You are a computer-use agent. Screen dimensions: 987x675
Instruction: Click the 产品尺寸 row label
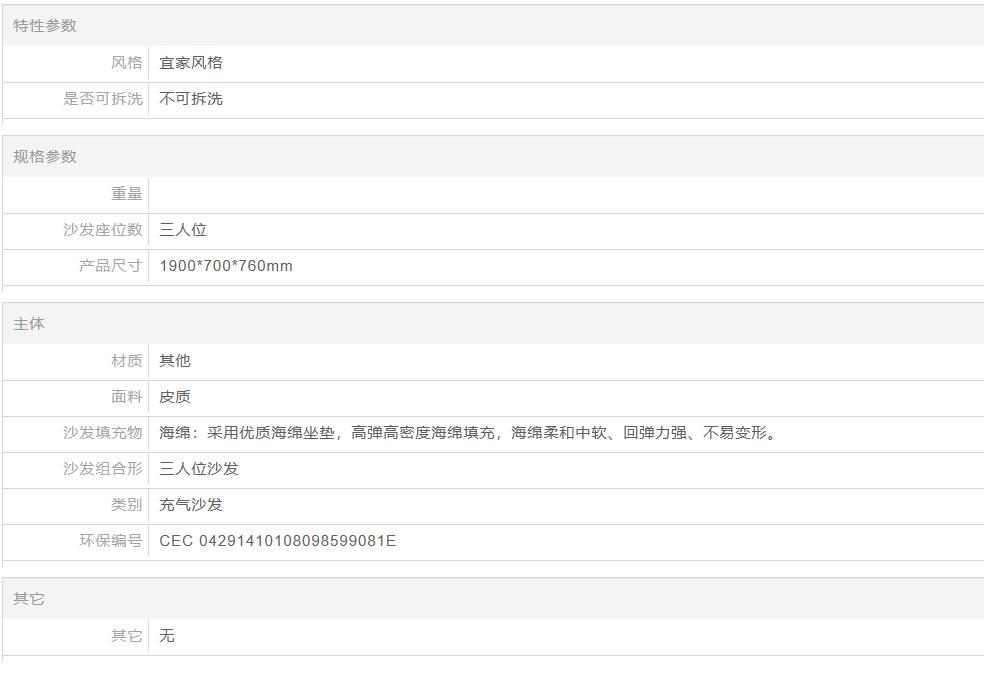point(111,266)
